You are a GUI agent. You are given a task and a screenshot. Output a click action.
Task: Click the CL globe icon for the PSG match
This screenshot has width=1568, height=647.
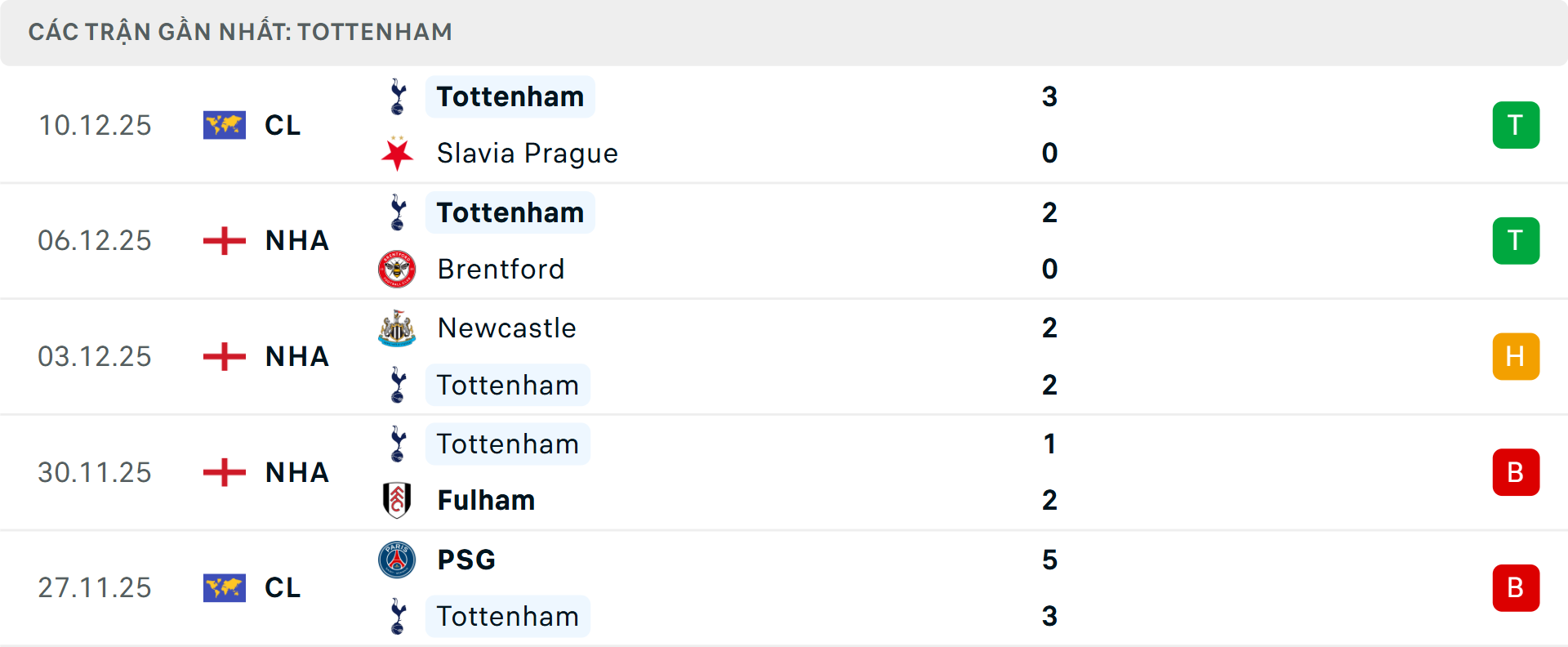click(x=225, y=587)
